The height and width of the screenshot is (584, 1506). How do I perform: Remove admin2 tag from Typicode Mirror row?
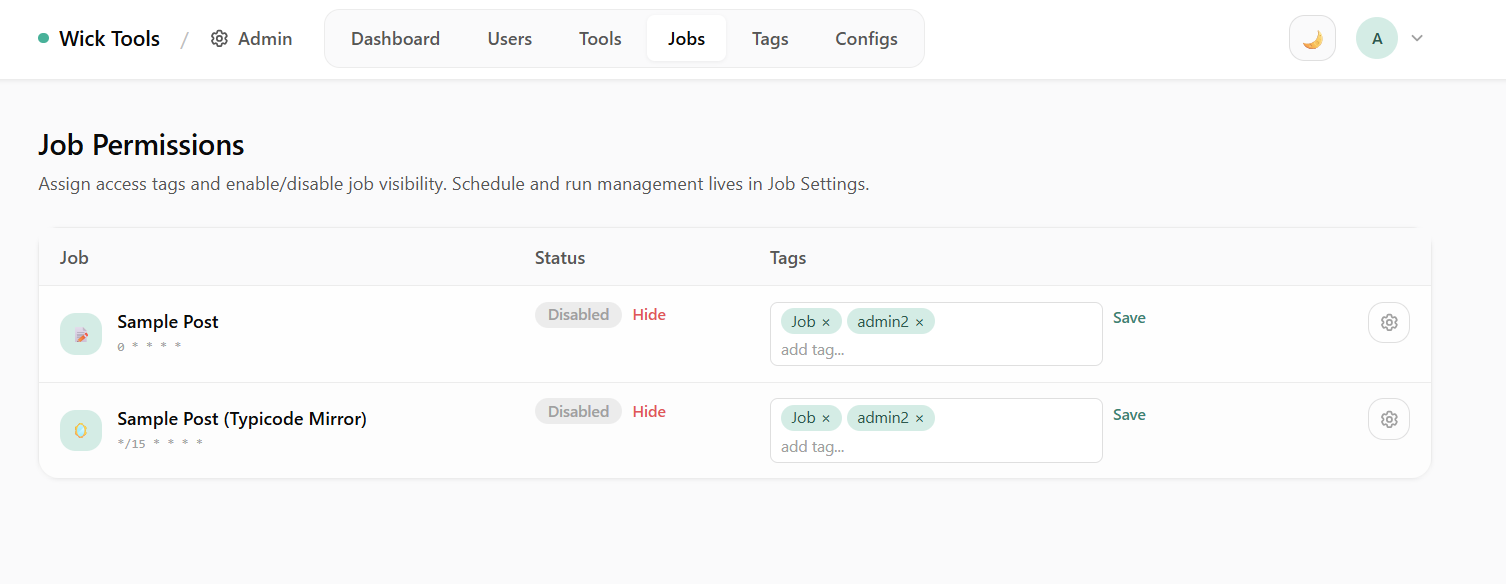point(919,419)
